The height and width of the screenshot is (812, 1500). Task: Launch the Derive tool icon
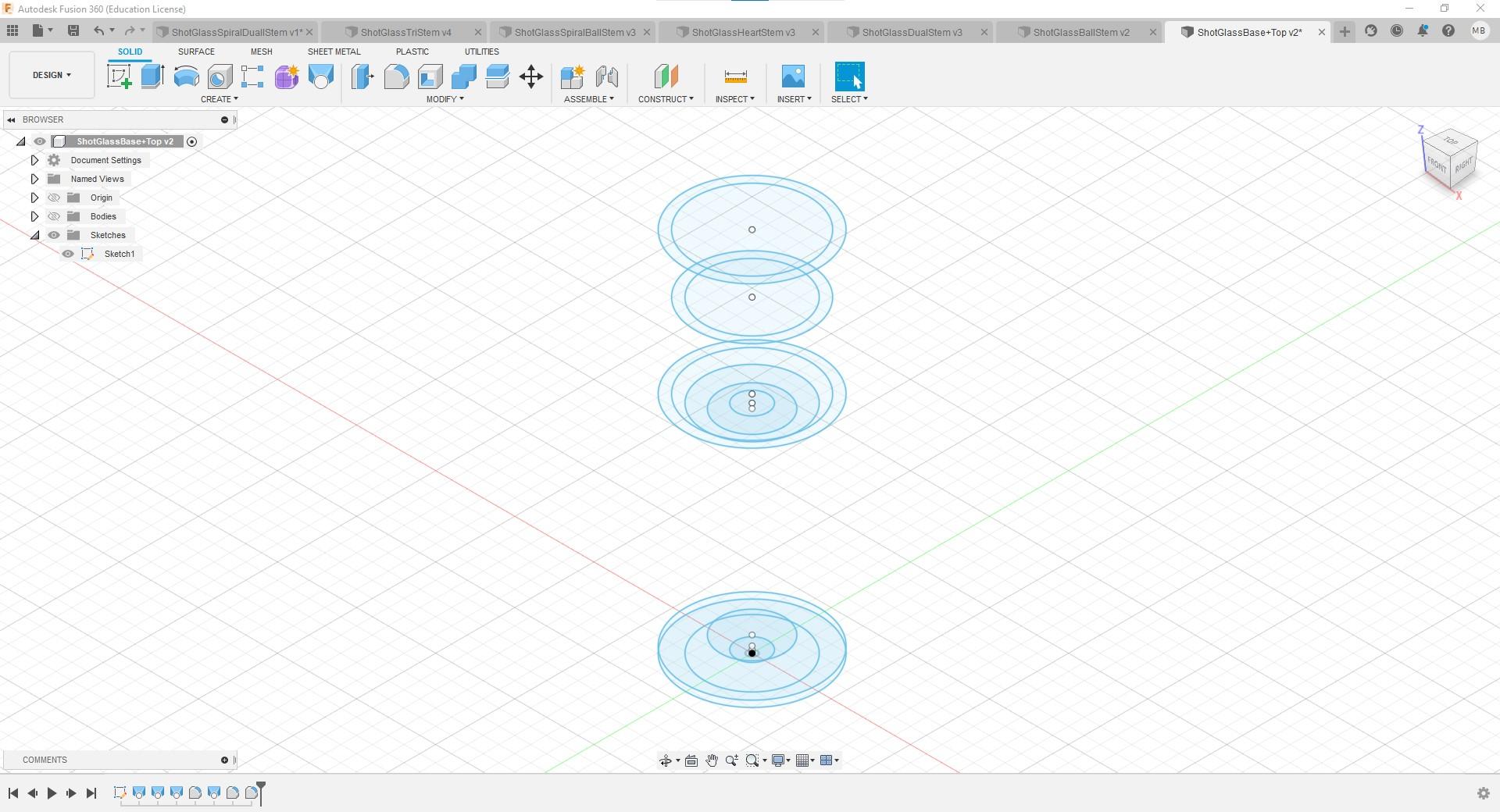tap(321, 77)
